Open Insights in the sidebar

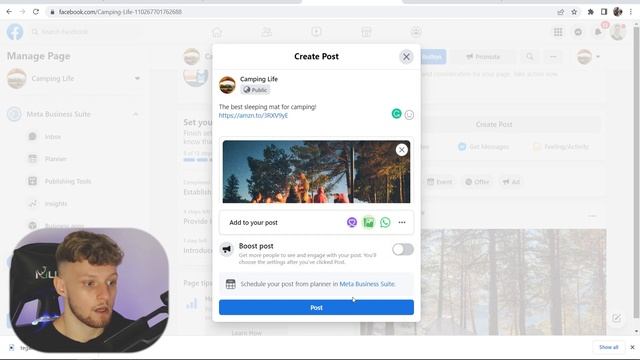tap(56, 203)
